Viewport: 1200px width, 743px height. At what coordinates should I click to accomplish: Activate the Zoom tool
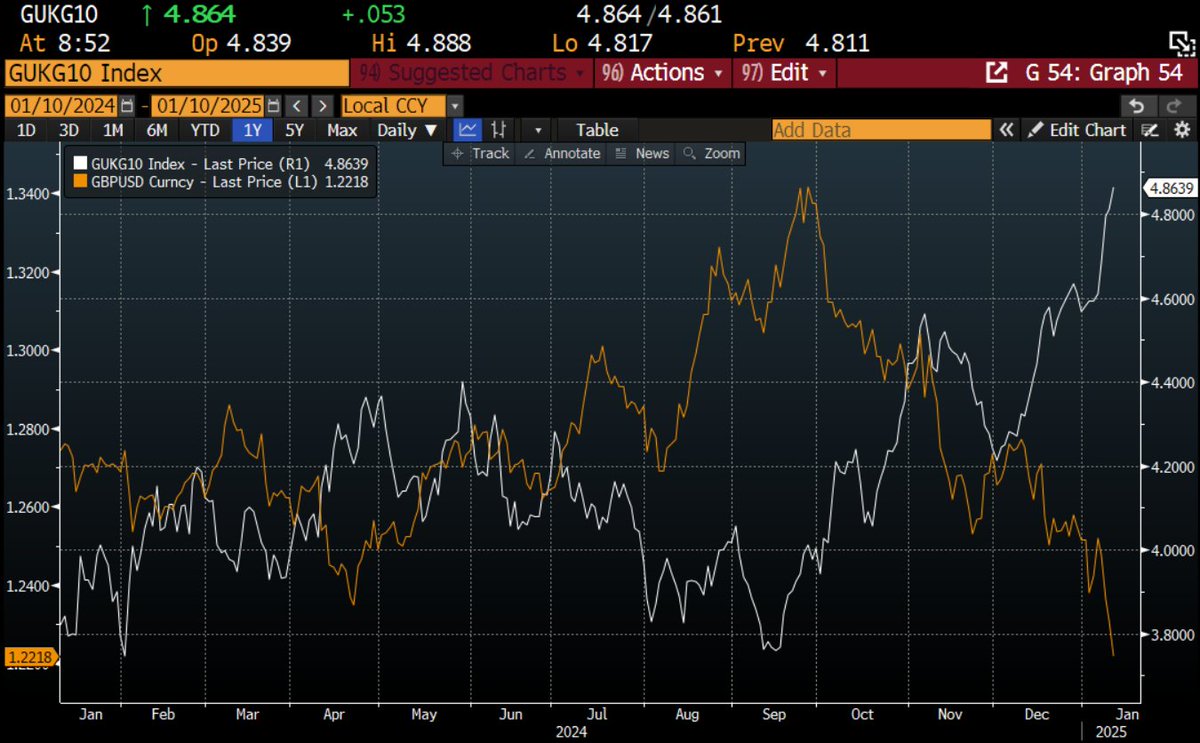click(x=711, y=153)
